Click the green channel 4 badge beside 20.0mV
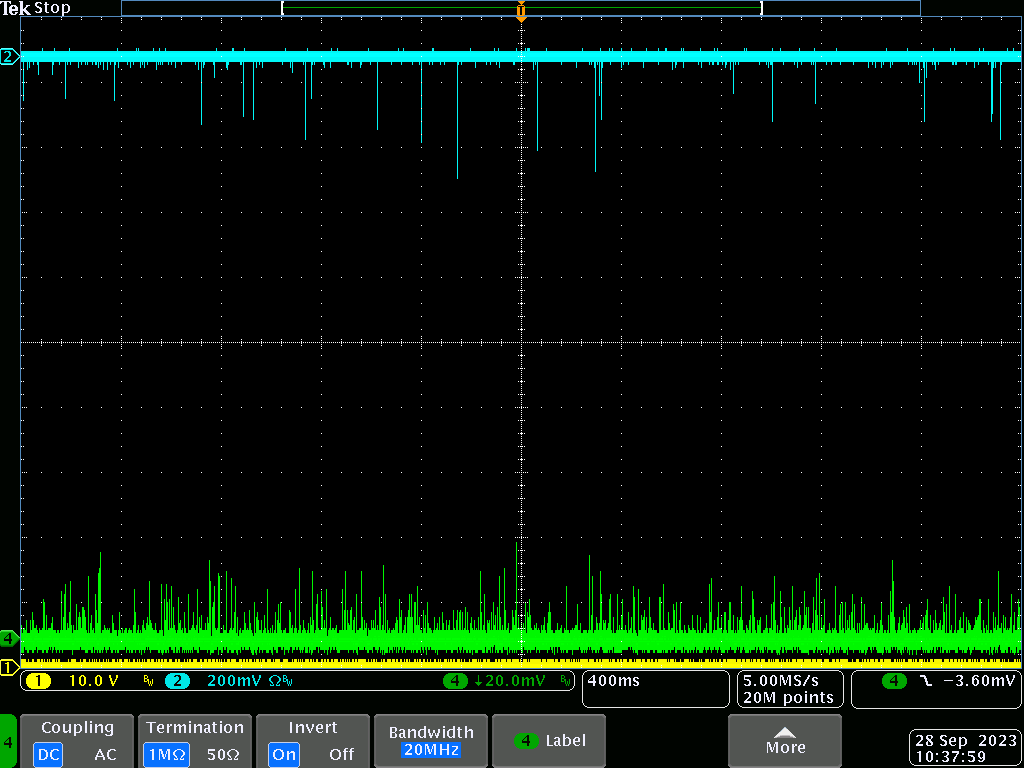The height and width of the screenshot is (768, 1024). pos(455,681)
